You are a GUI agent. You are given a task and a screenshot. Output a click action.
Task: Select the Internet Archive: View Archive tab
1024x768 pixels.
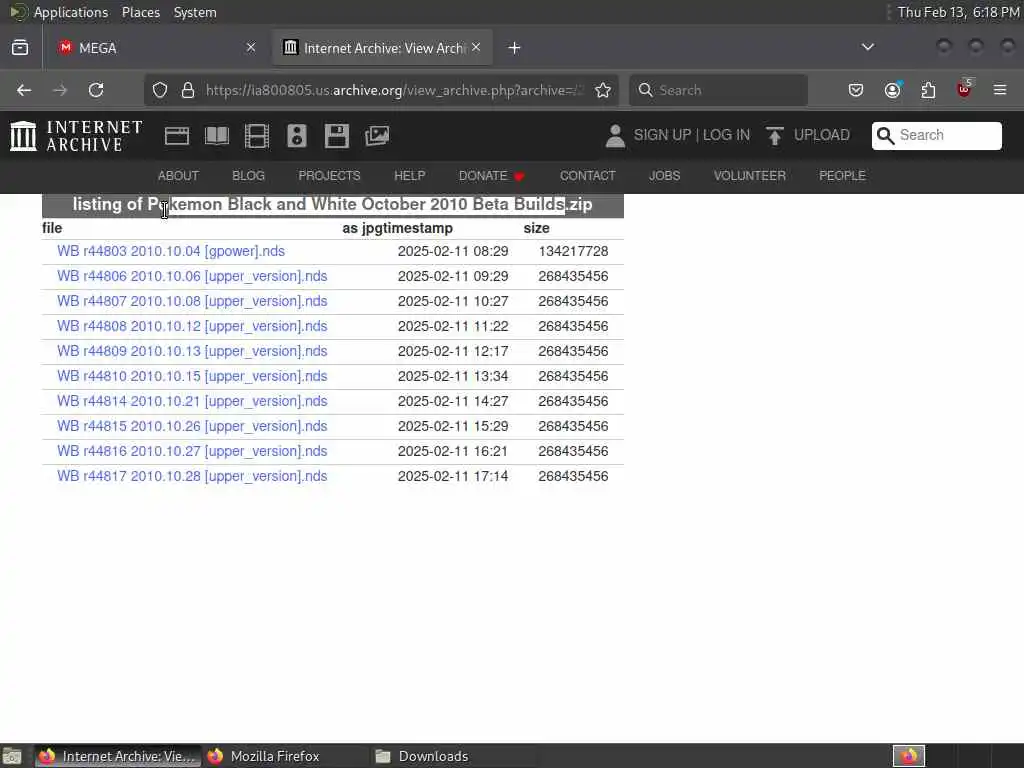point(383,48)
